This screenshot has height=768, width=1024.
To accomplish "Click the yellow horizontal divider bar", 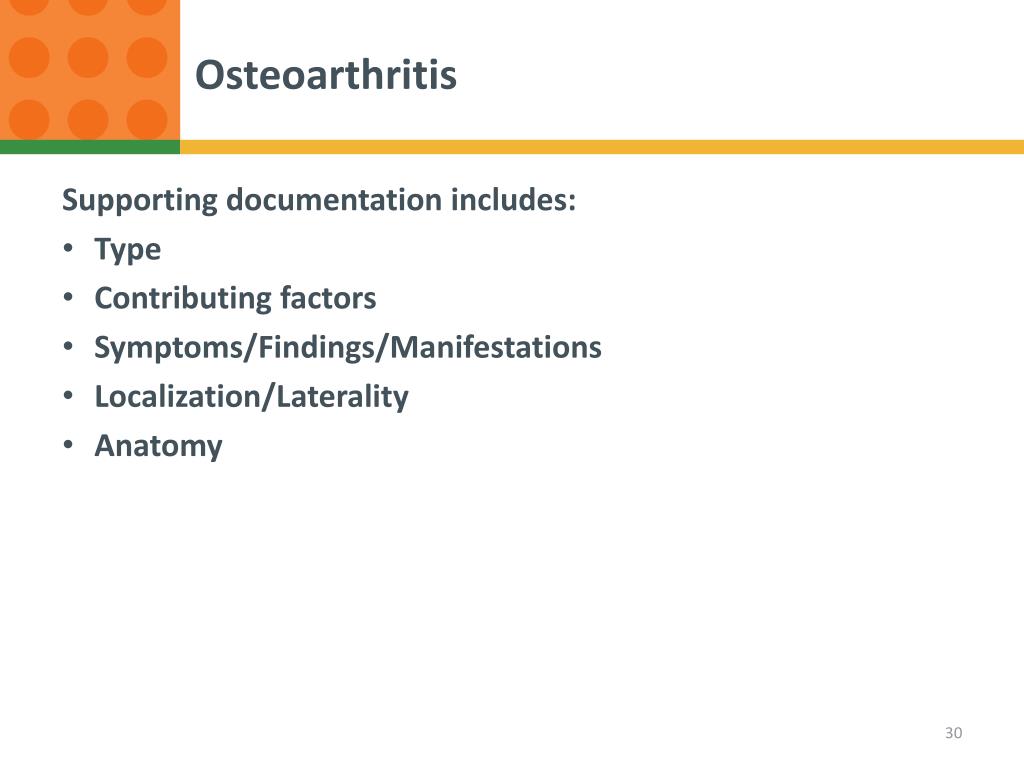I will 601,147.
